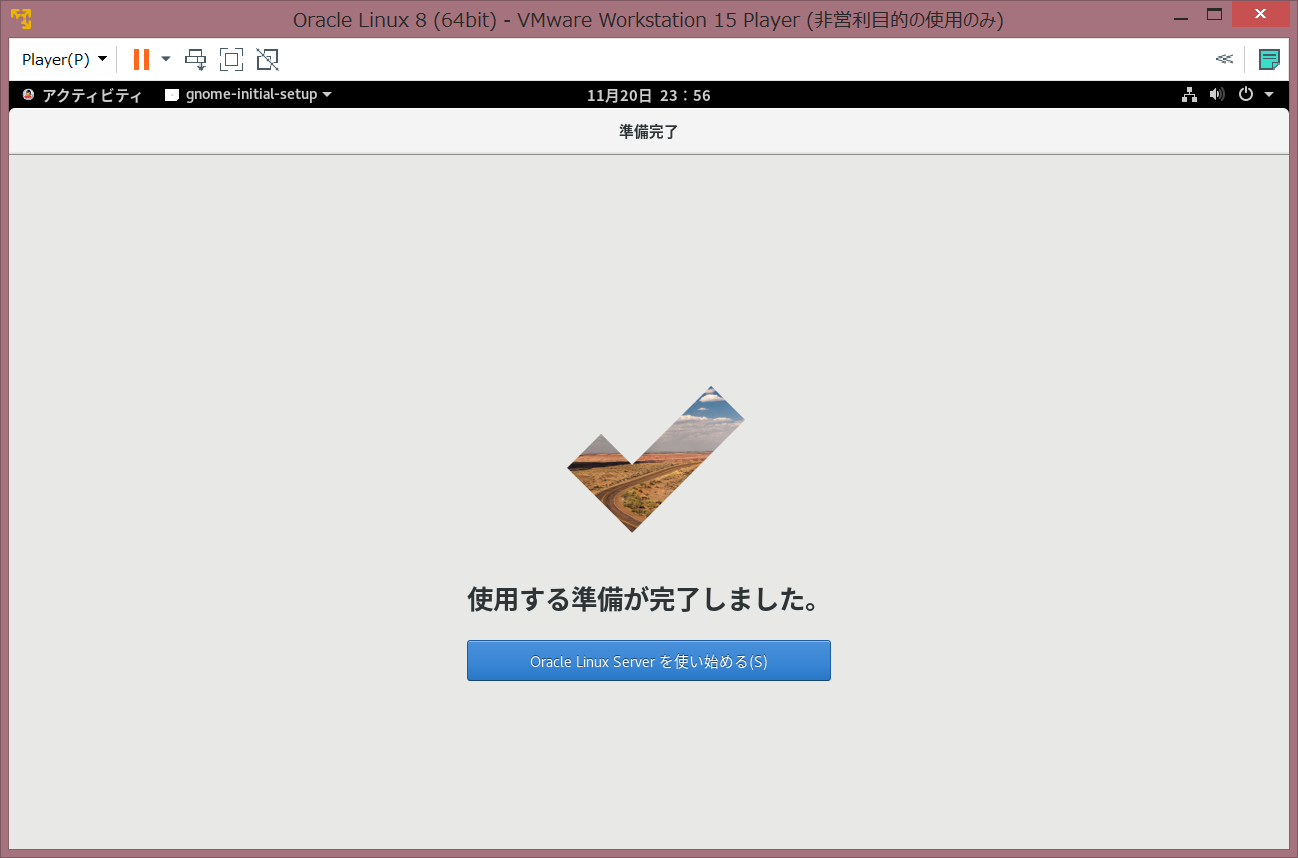1298x858 pixels.
Task: Collapse the VMware toolbar with double chevron
Action: [x=1224, y=59]
